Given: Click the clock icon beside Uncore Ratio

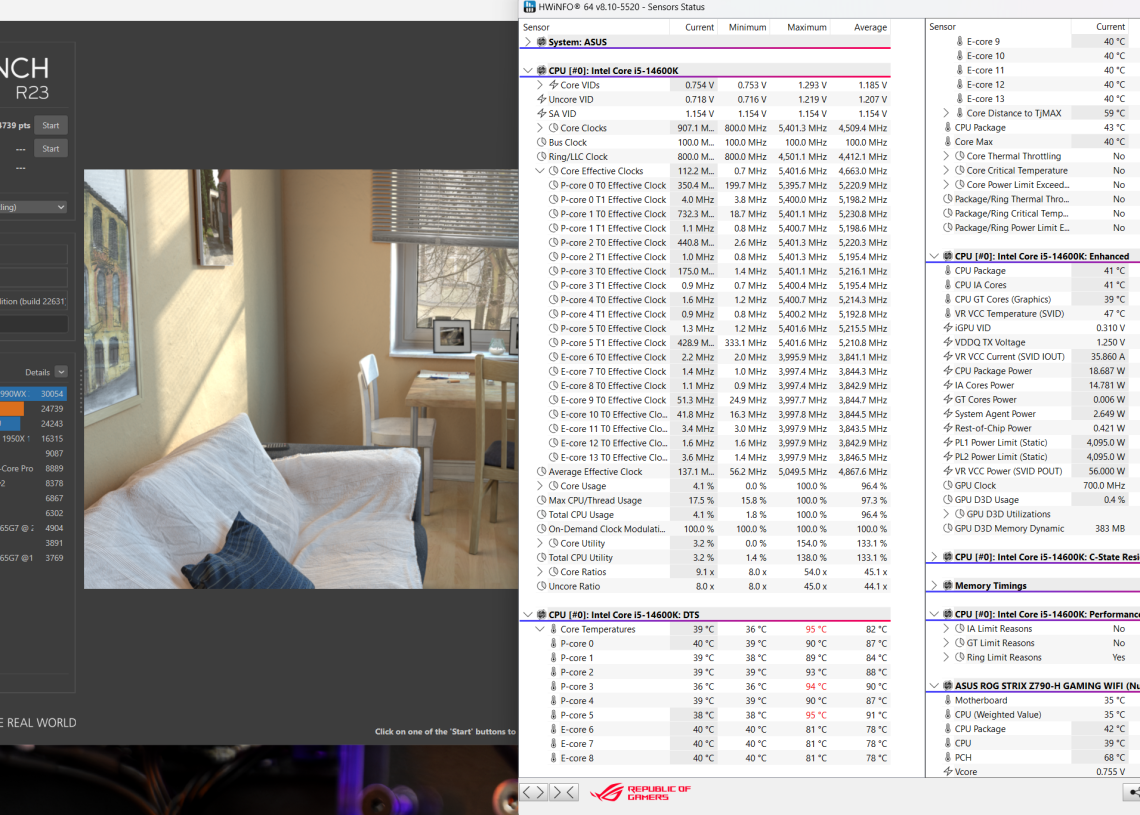Looking at the screenshot, I should 542,586.
